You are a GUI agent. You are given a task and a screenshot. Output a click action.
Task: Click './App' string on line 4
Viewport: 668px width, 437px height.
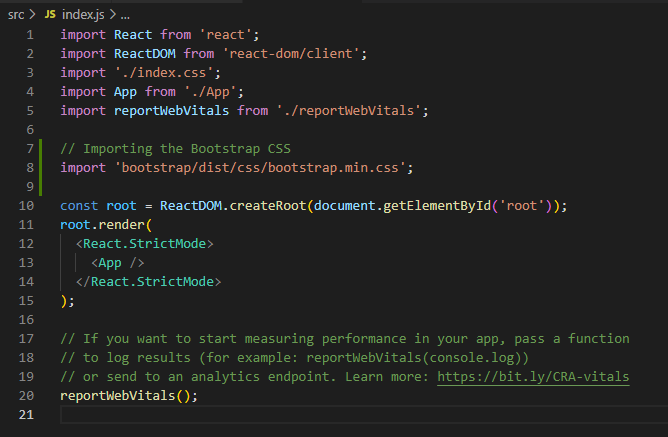click(210, 92)
